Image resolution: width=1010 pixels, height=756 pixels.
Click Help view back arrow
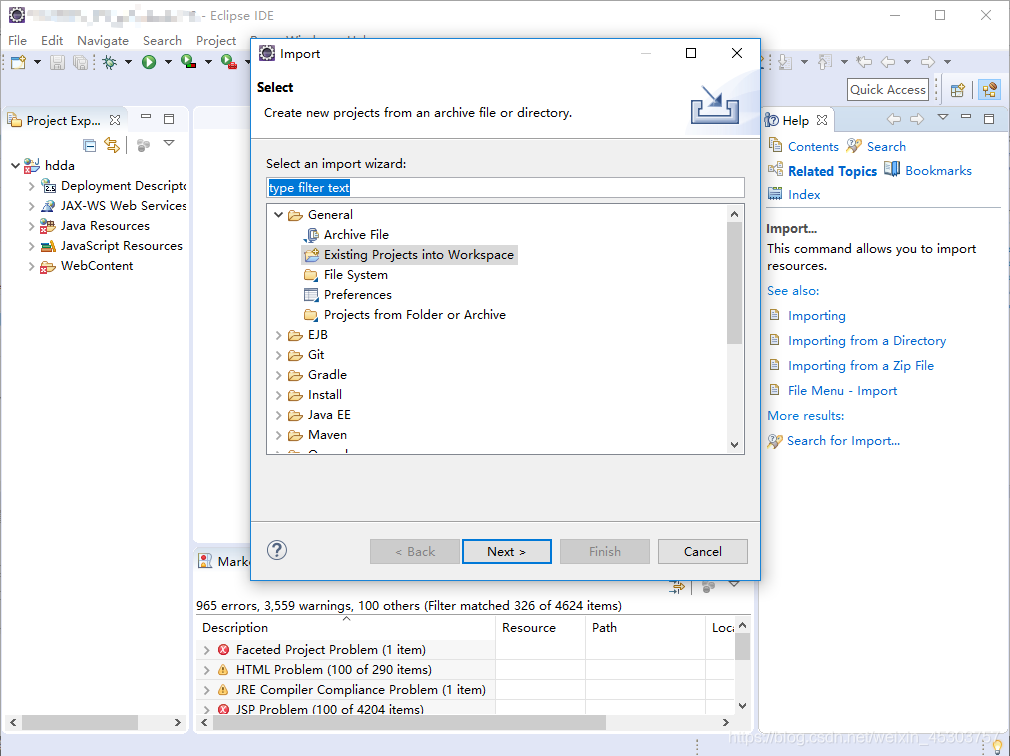(893, 118)
